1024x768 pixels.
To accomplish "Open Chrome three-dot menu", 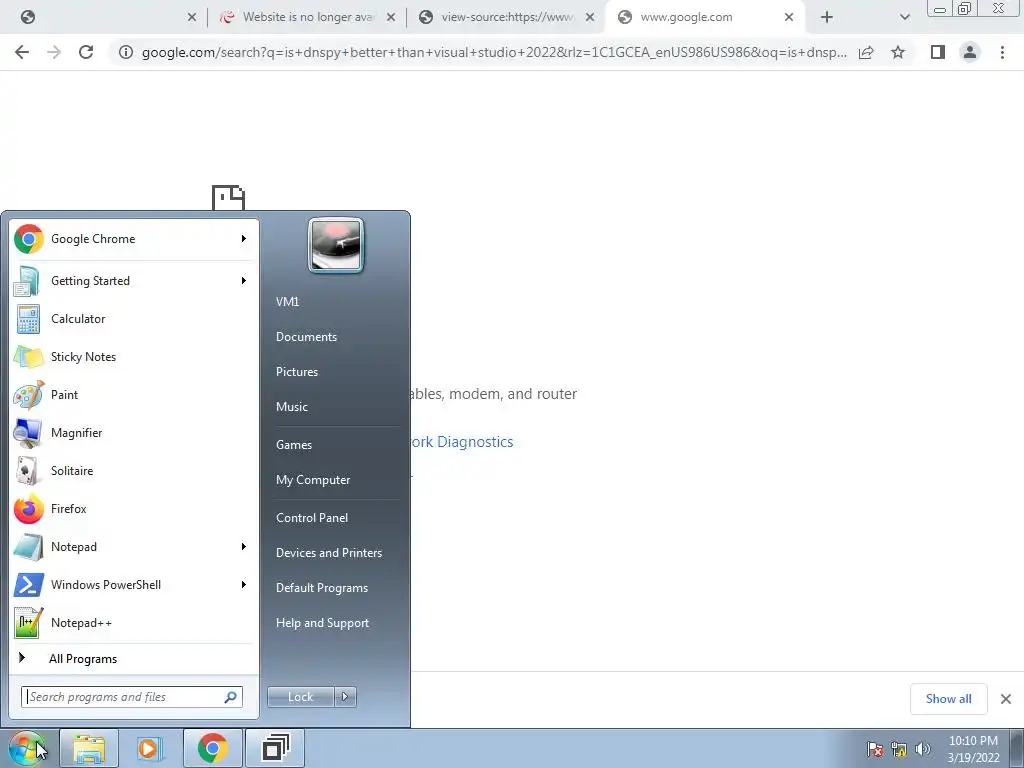I will [x=1002, y=52].
